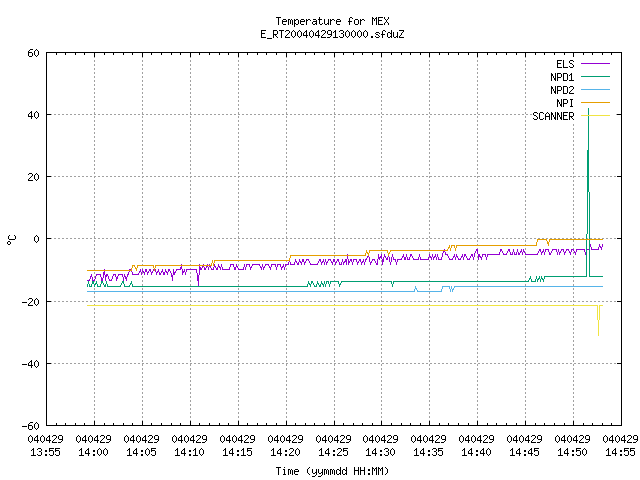
Task: Click the SCANNER legend label
Action: 553,116
